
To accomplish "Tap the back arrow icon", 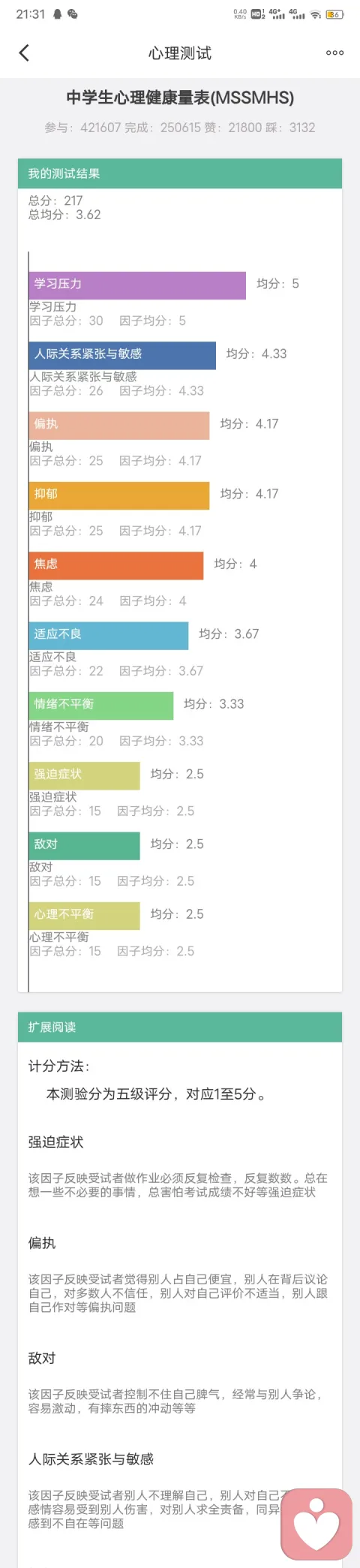I will point(24,53).
